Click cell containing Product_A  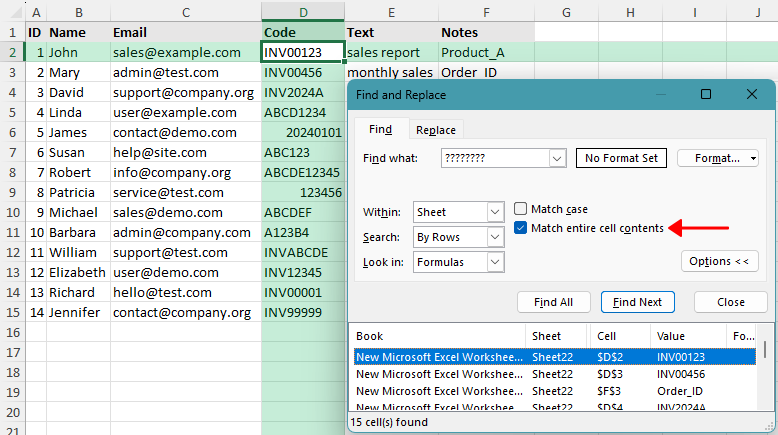tap(487, 53)
